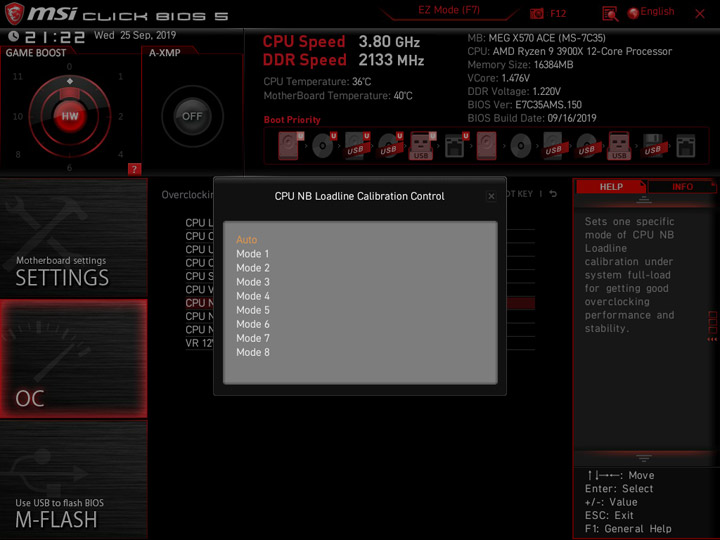Viewport: 720px width, 540px height.
Task: Change language via the English globe
Action: pyautogui.click(x=651, y=12)
